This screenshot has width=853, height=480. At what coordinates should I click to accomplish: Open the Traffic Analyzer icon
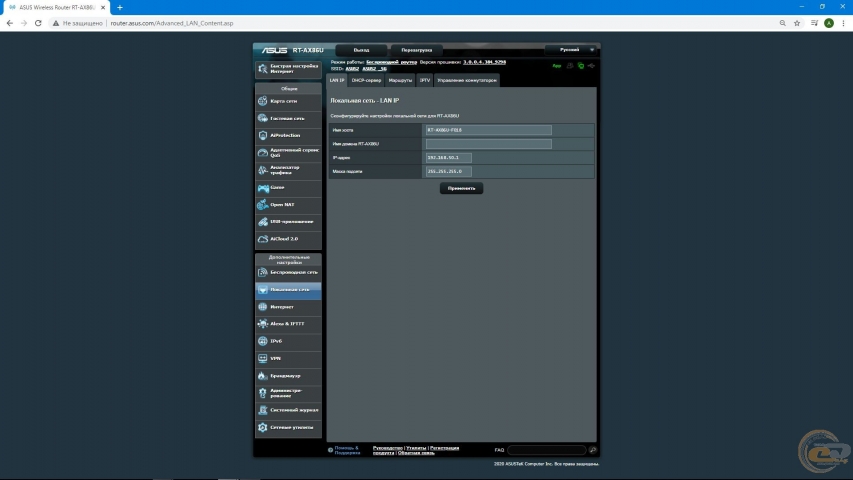coord(263,170)
